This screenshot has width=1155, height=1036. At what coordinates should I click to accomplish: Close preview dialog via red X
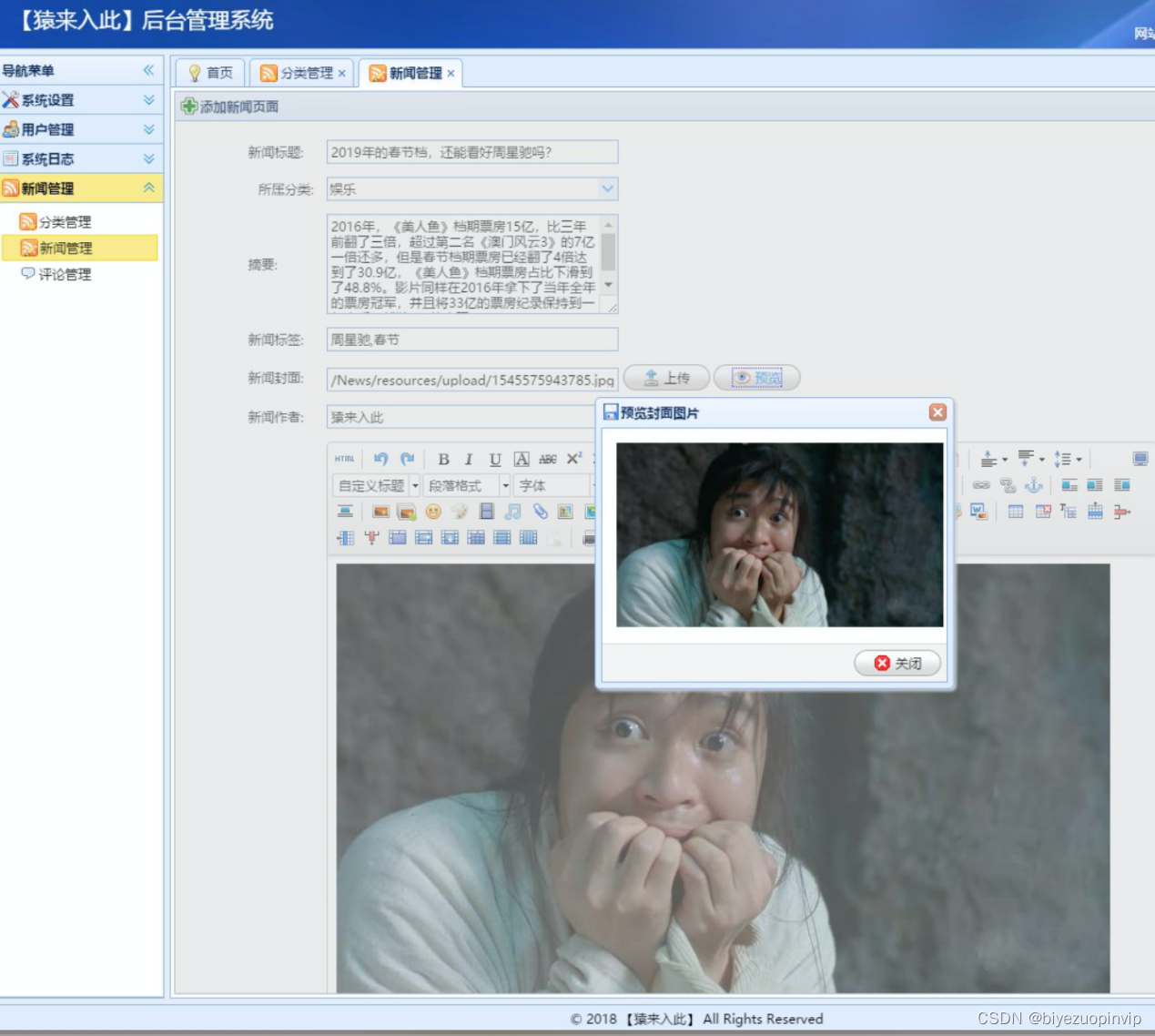(937, 412)
